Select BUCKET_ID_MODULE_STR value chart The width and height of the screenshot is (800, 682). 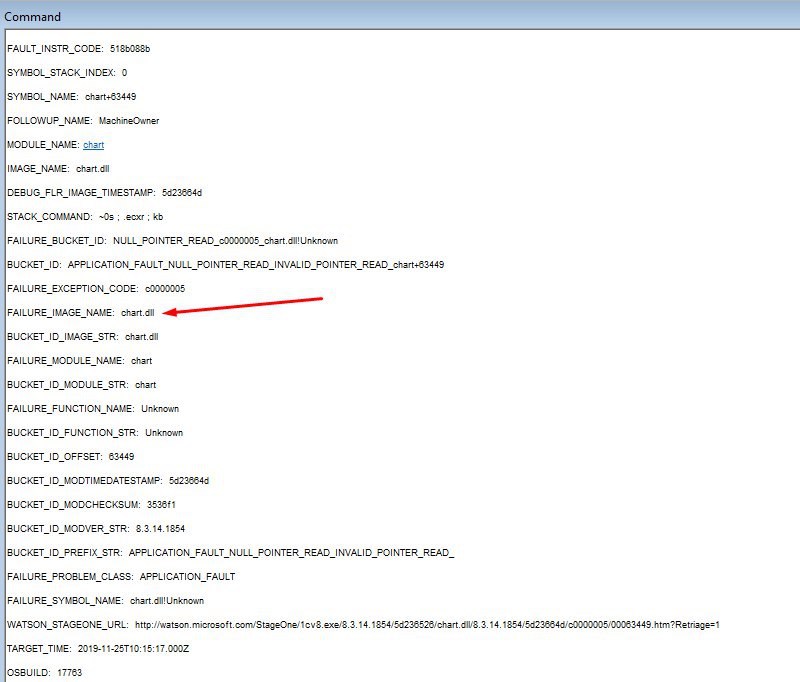coord(146,385)
